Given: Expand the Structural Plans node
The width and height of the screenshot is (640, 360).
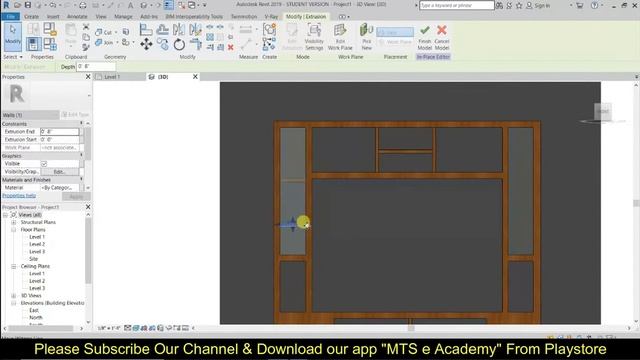Looking at the screenshot, I should point(13,222).
